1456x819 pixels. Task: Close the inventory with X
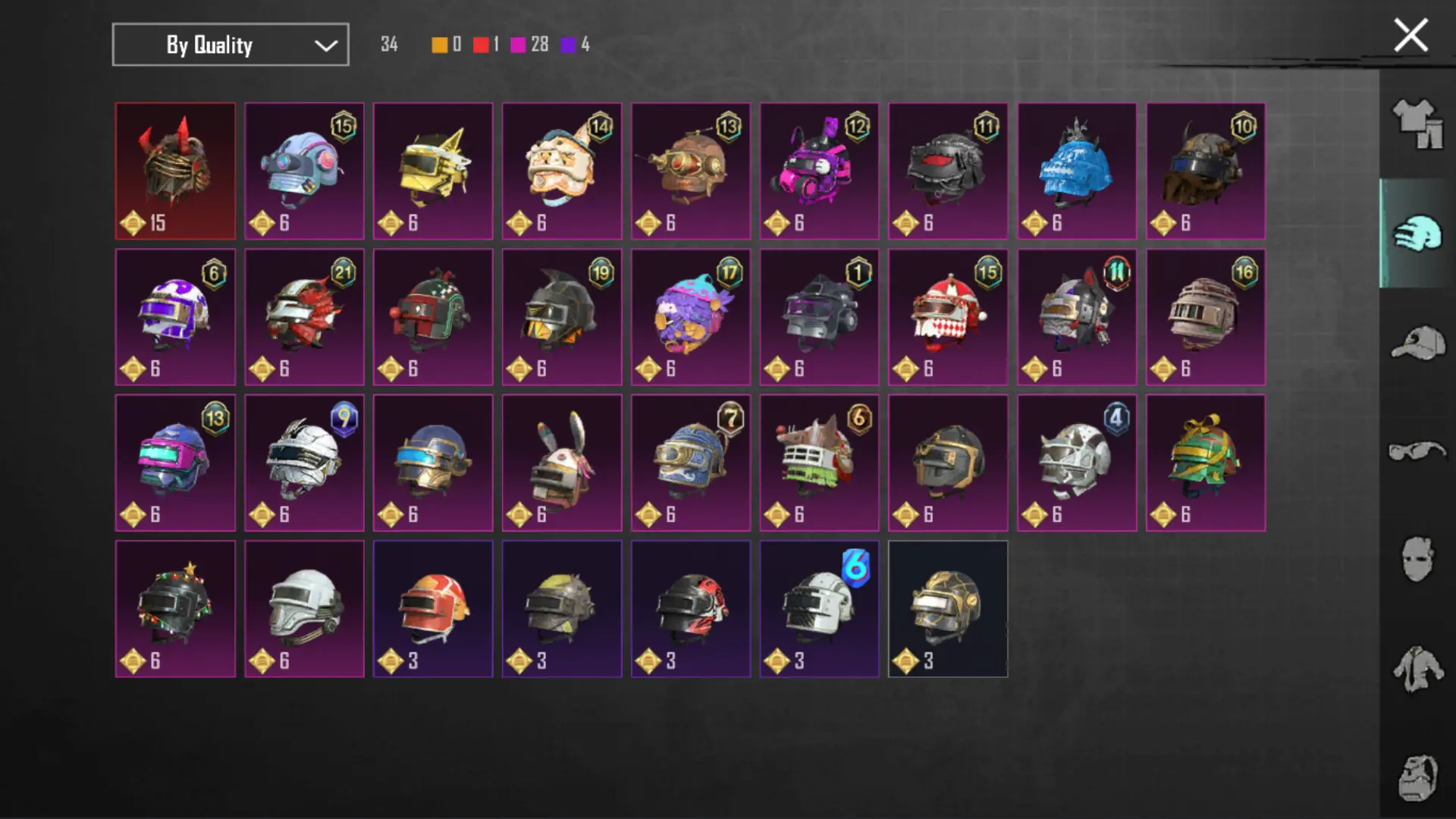[x=1410, y=36]
